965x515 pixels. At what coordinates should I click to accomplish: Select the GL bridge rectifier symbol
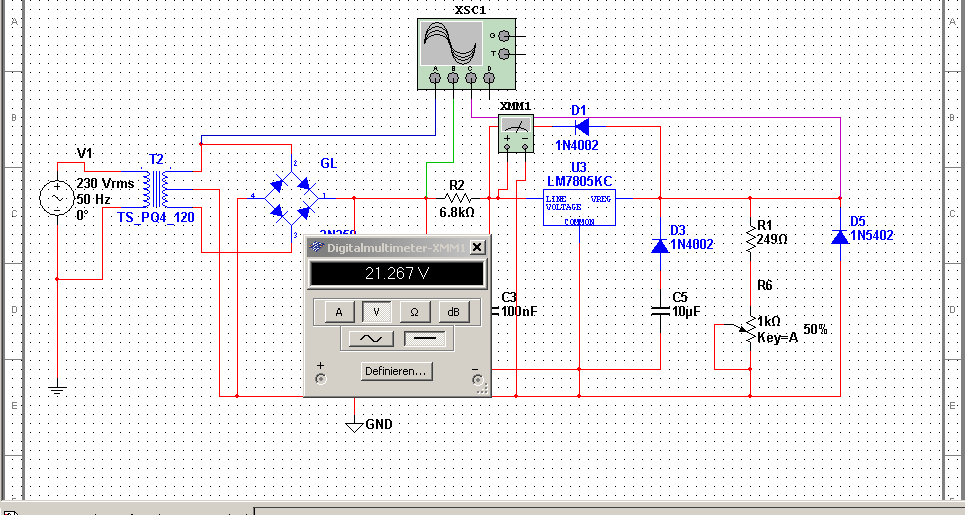coord(291,198)
